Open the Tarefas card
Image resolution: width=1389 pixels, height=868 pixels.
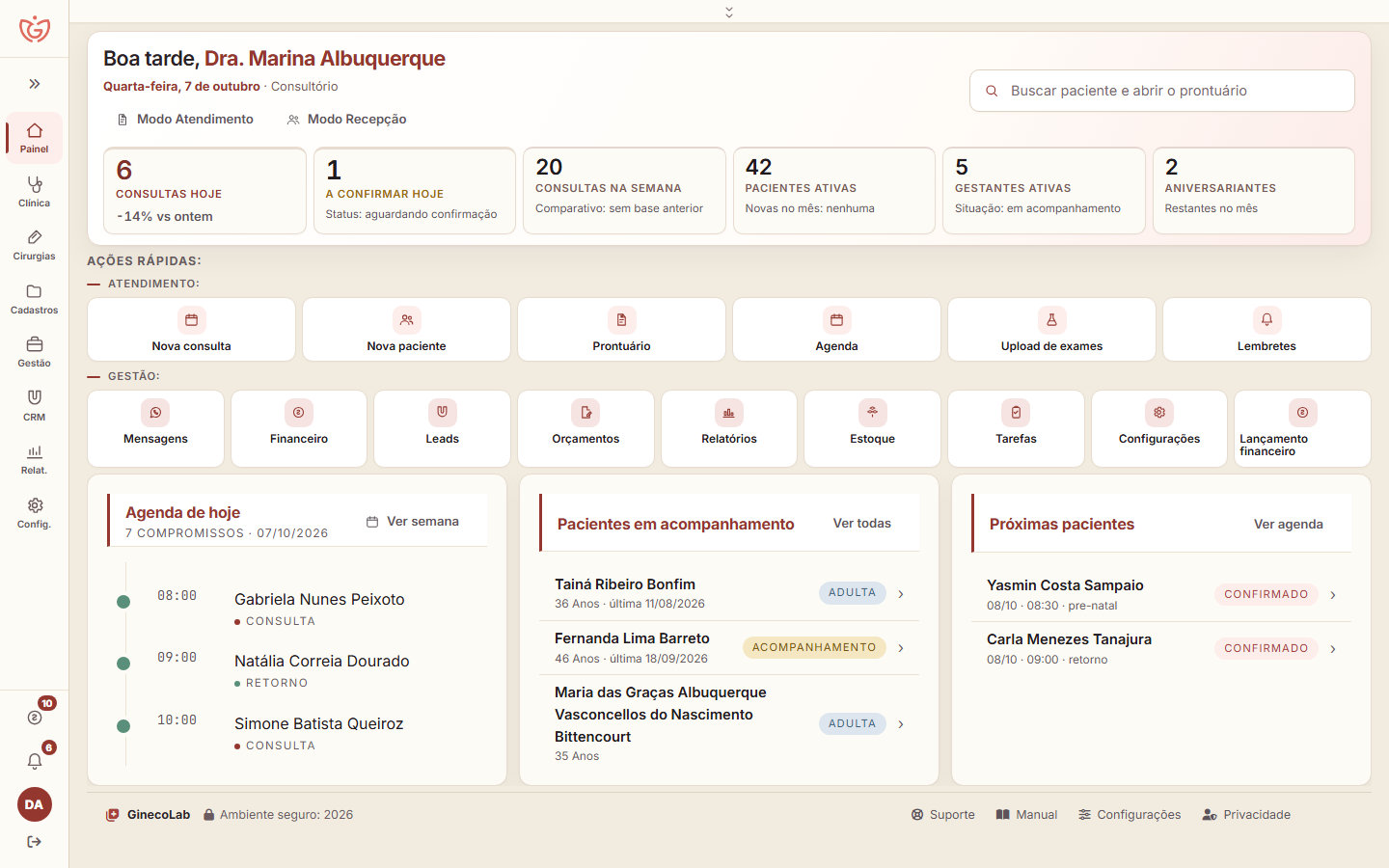tap(1016, 428)
